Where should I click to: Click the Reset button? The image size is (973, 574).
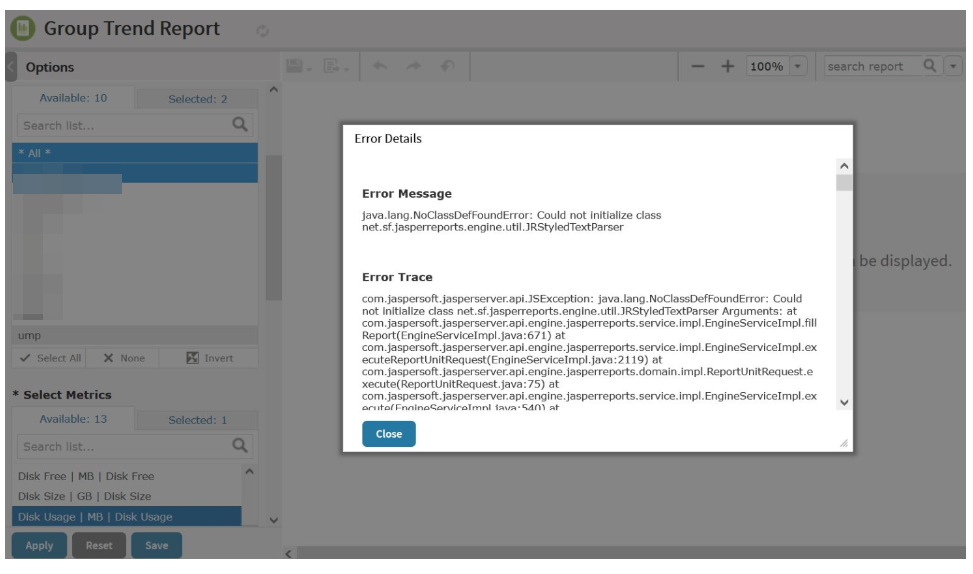[x=99, y=545]
